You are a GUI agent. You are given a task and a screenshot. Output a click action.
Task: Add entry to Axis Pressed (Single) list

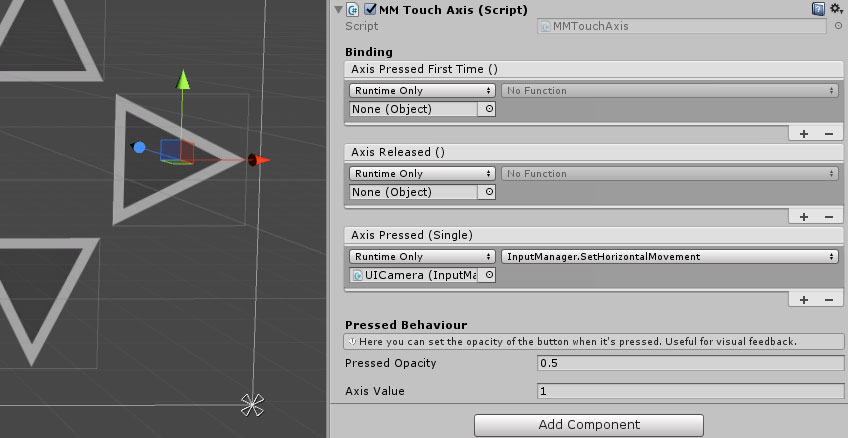click(x=804, y=299)
